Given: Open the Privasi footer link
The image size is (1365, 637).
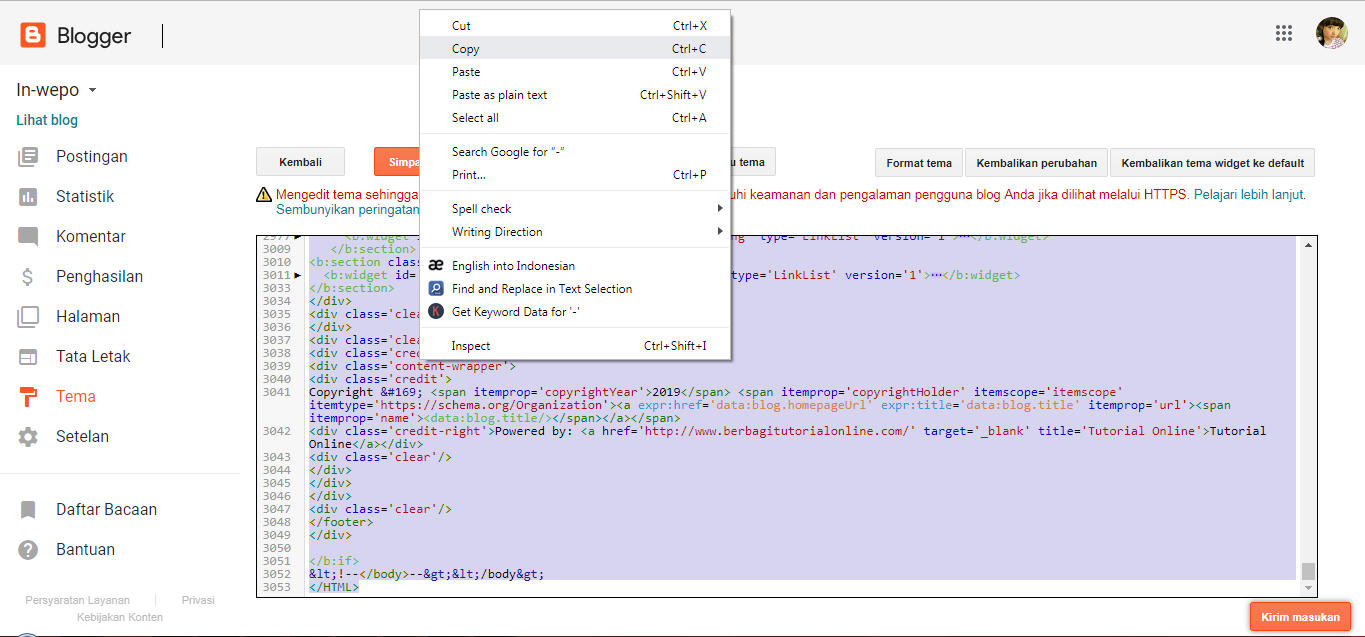Looking at the screenshot, I should (198, 600).
